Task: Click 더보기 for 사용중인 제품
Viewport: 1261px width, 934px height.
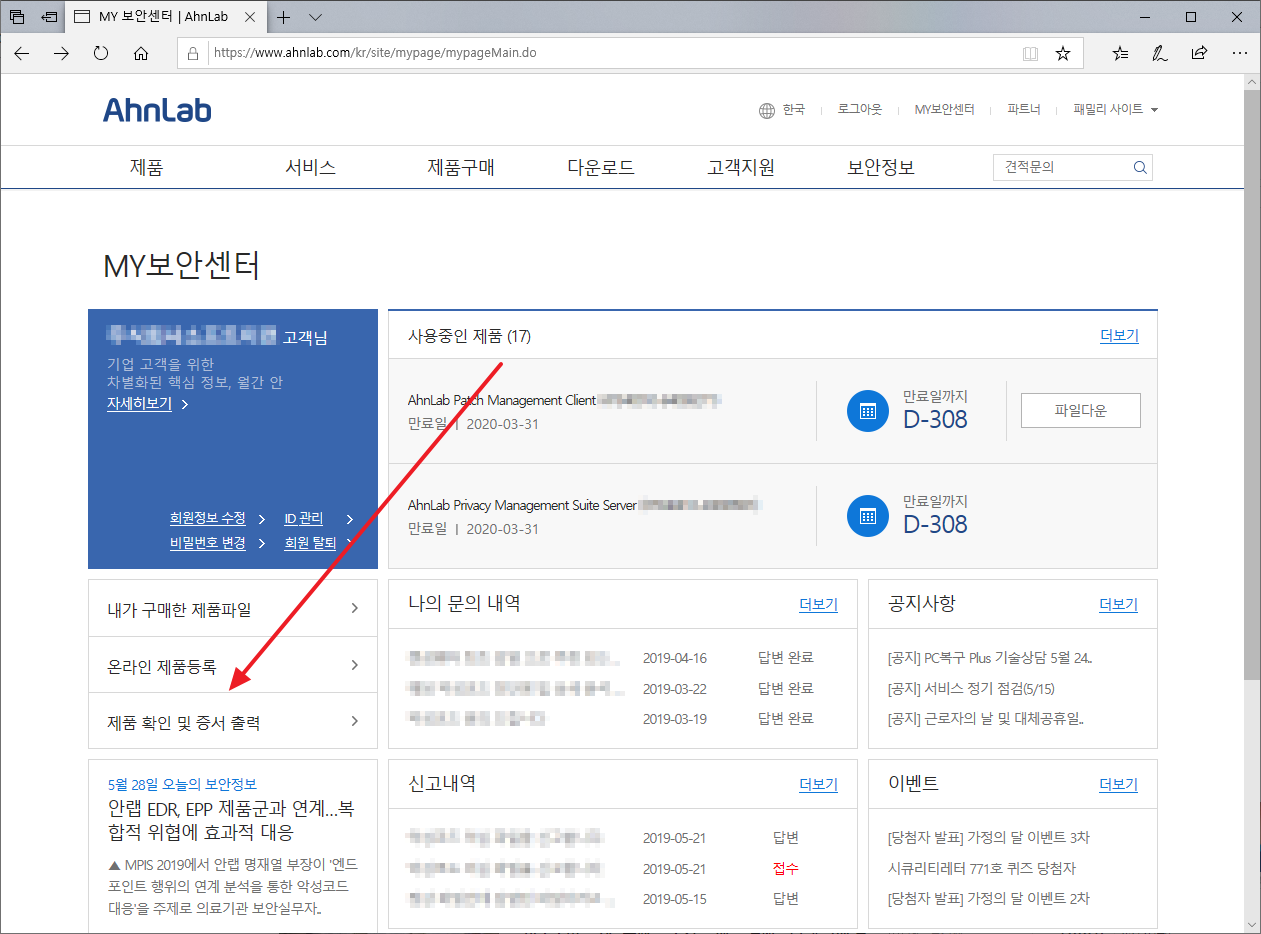Action: coord(1119,336)
